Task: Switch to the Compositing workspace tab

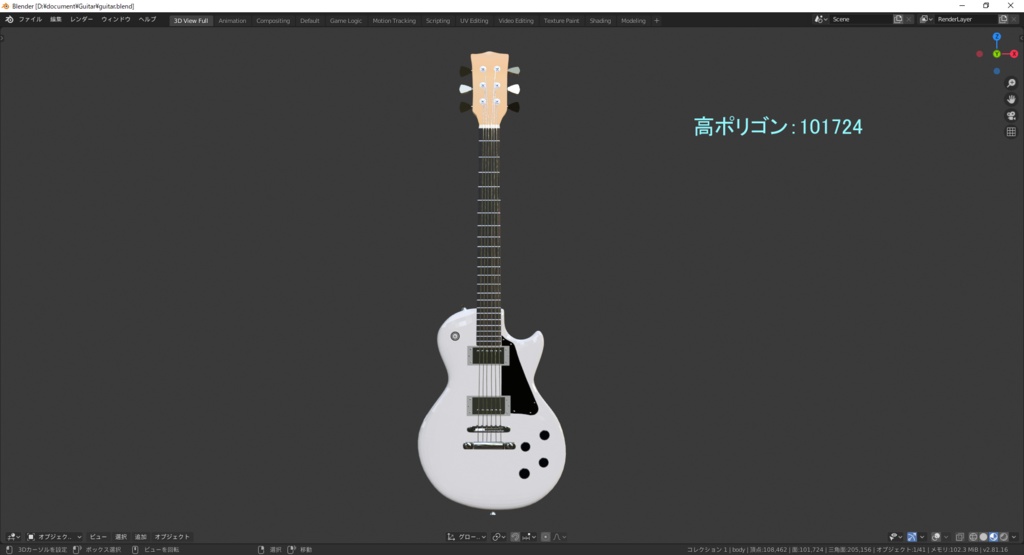Action: [273, 21]
